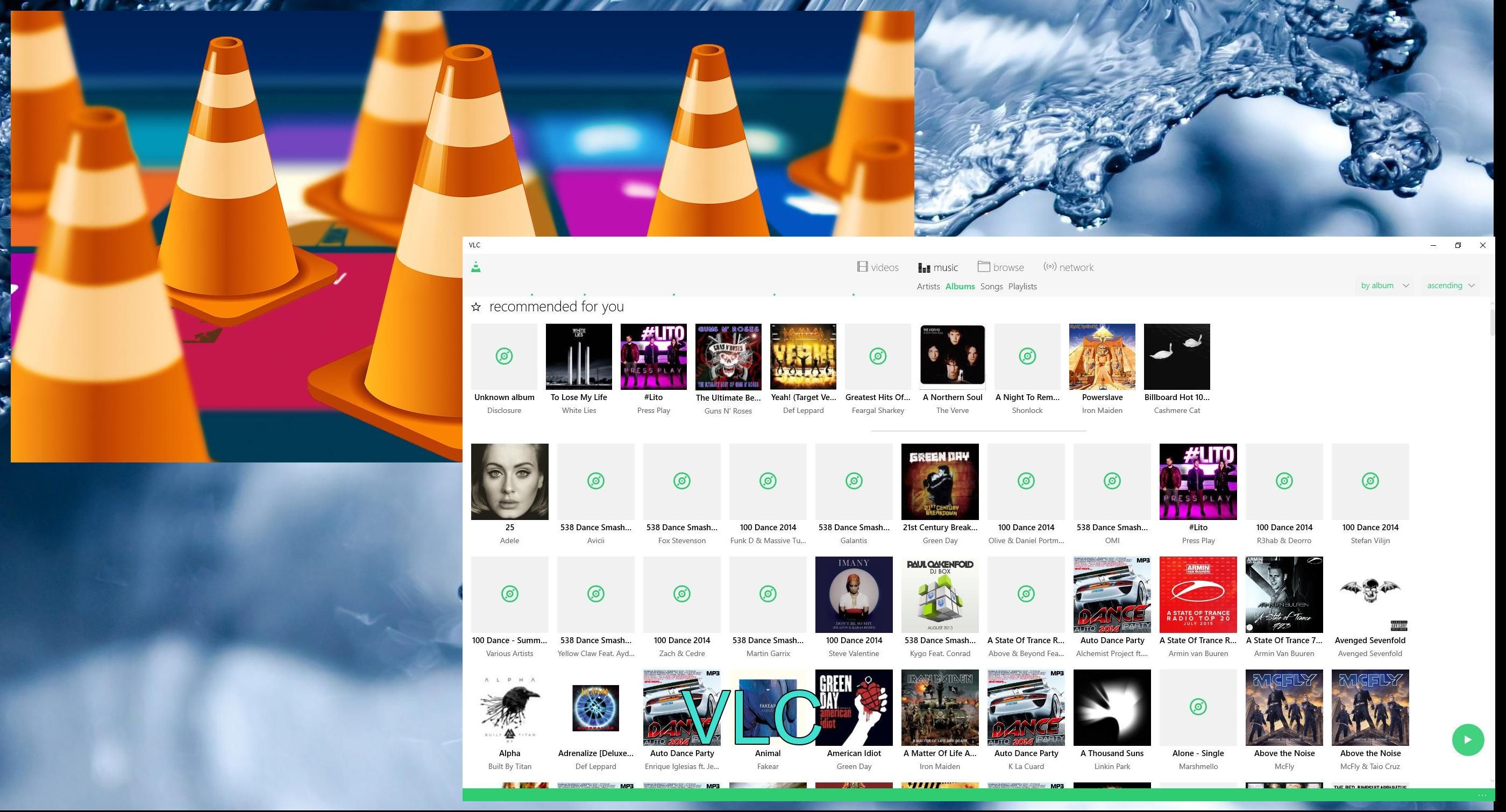Open 100 Dance 2014 Zach & Cedre disc icon
This screenshot has width=1506, height=812.
tap(681, 595)
